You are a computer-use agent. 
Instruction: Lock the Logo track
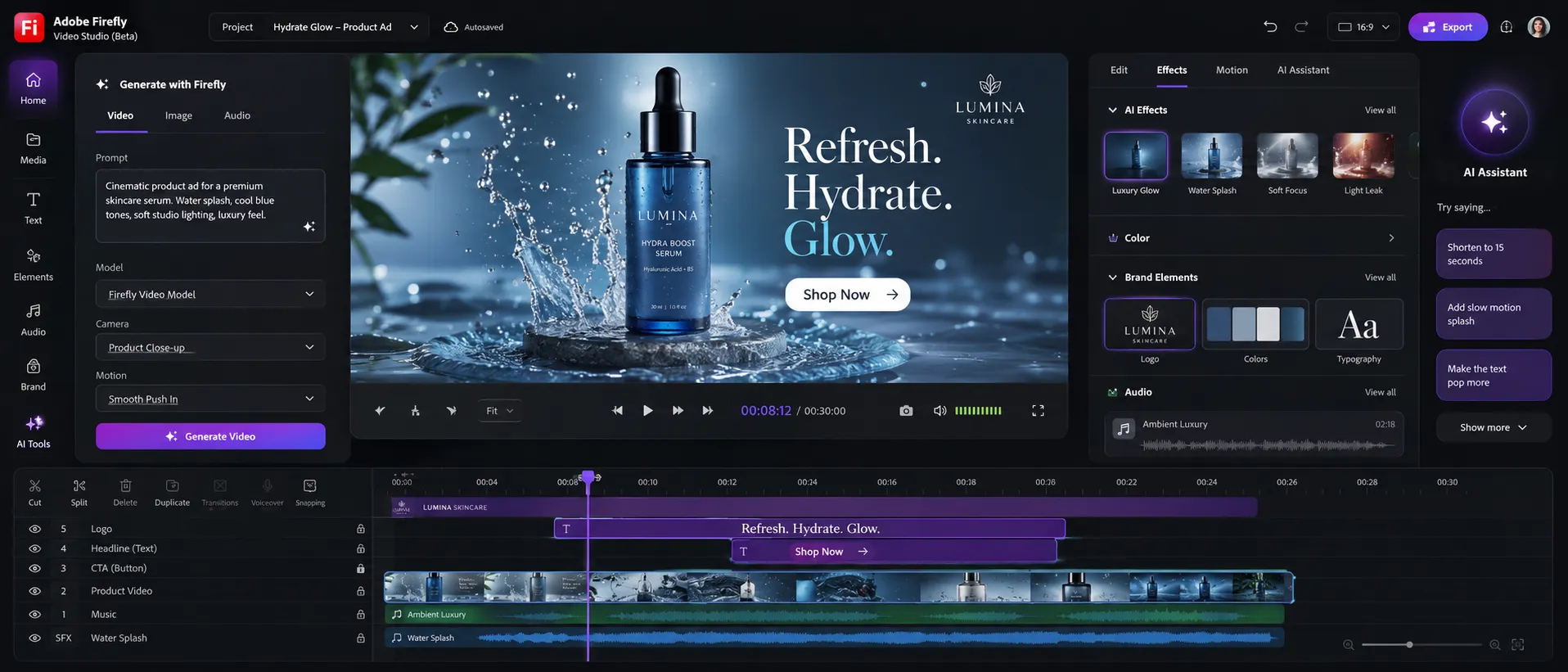click(x=360, y=529)
